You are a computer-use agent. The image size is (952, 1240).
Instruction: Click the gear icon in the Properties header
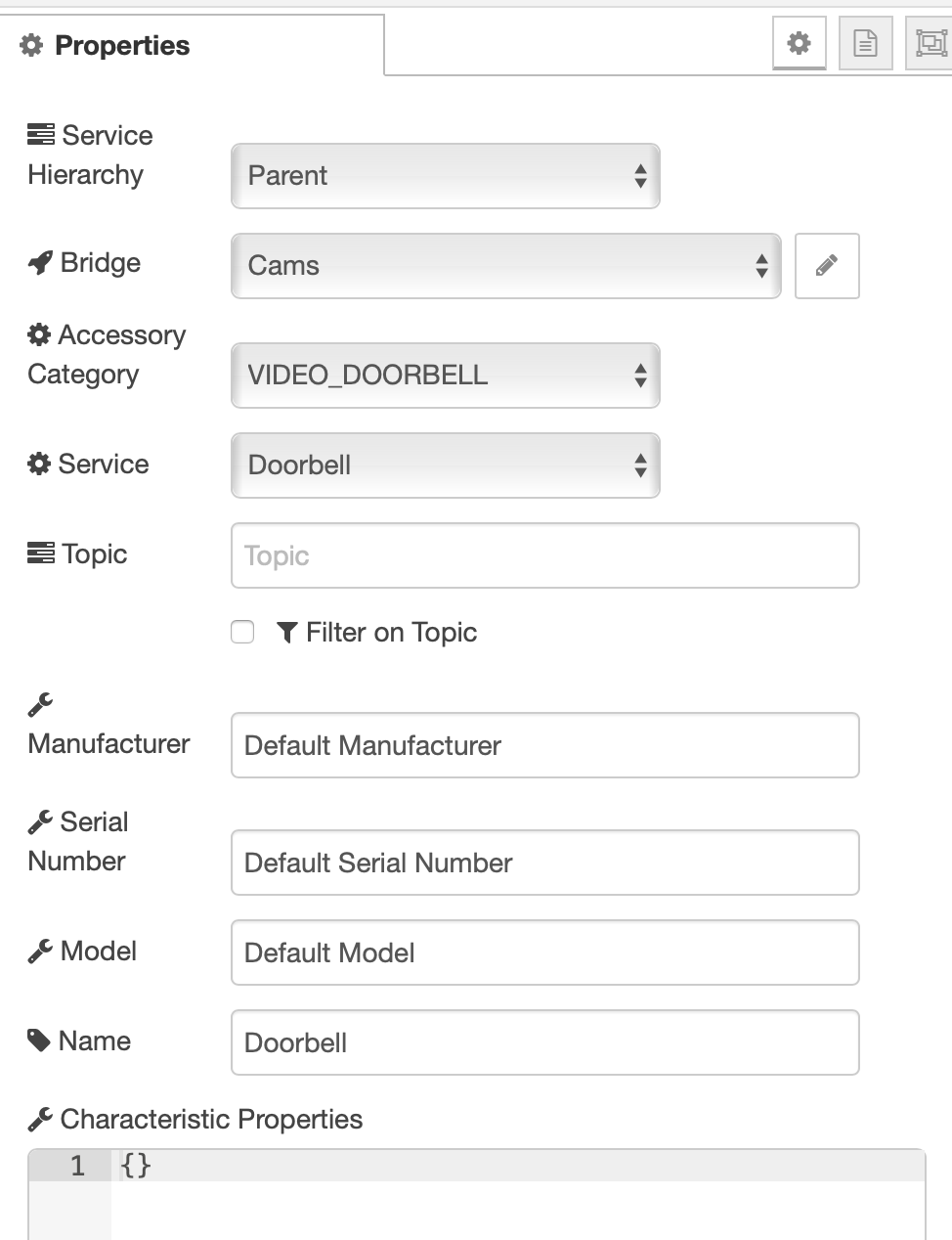(31, 46)
